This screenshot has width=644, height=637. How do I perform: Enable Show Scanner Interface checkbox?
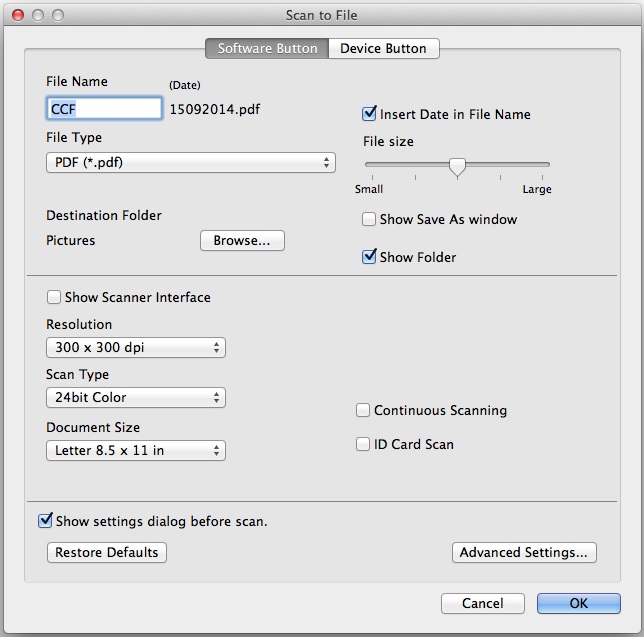click(54, 297)
